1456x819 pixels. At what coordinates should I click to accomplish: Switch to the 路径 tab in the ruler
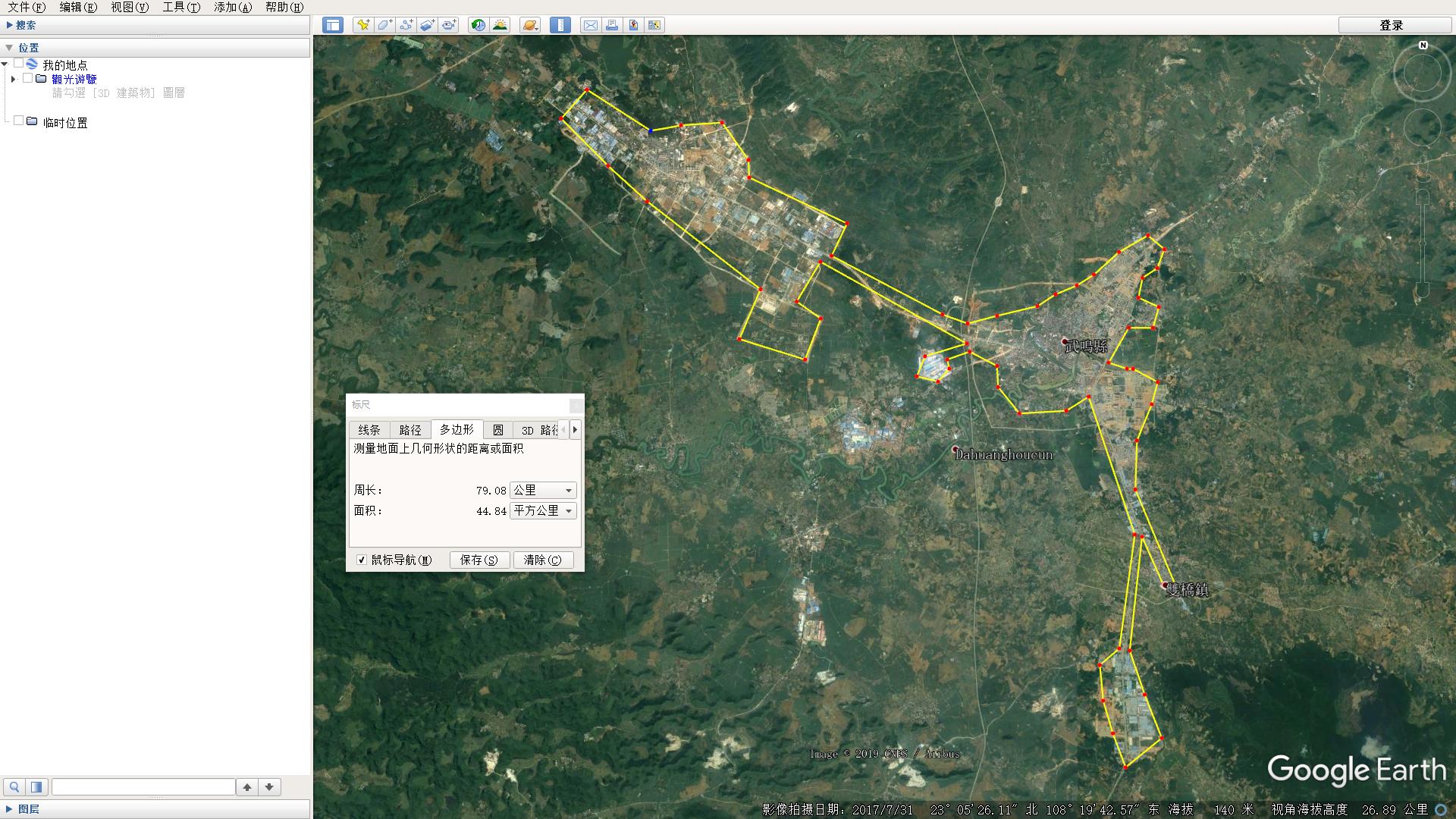click(x=410, y=430)
